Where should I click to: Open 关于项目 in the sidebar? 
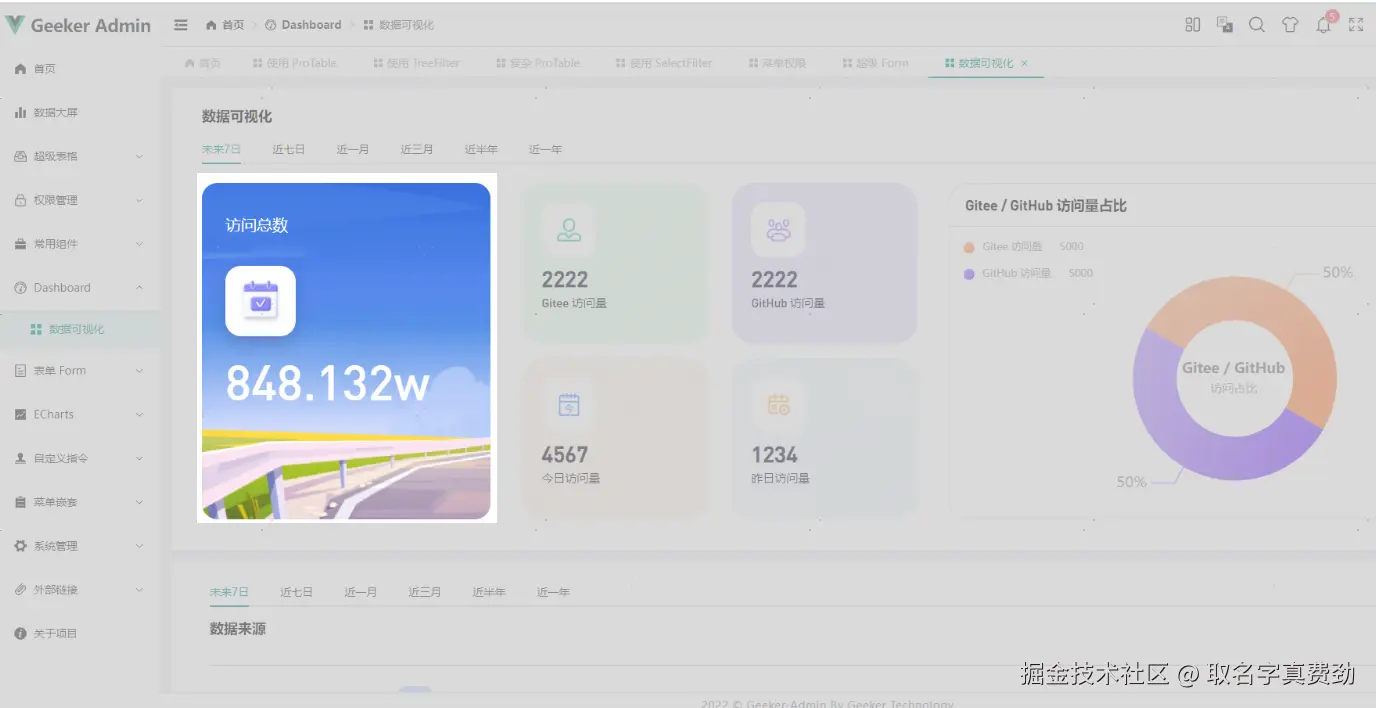[x=80, y=634]
